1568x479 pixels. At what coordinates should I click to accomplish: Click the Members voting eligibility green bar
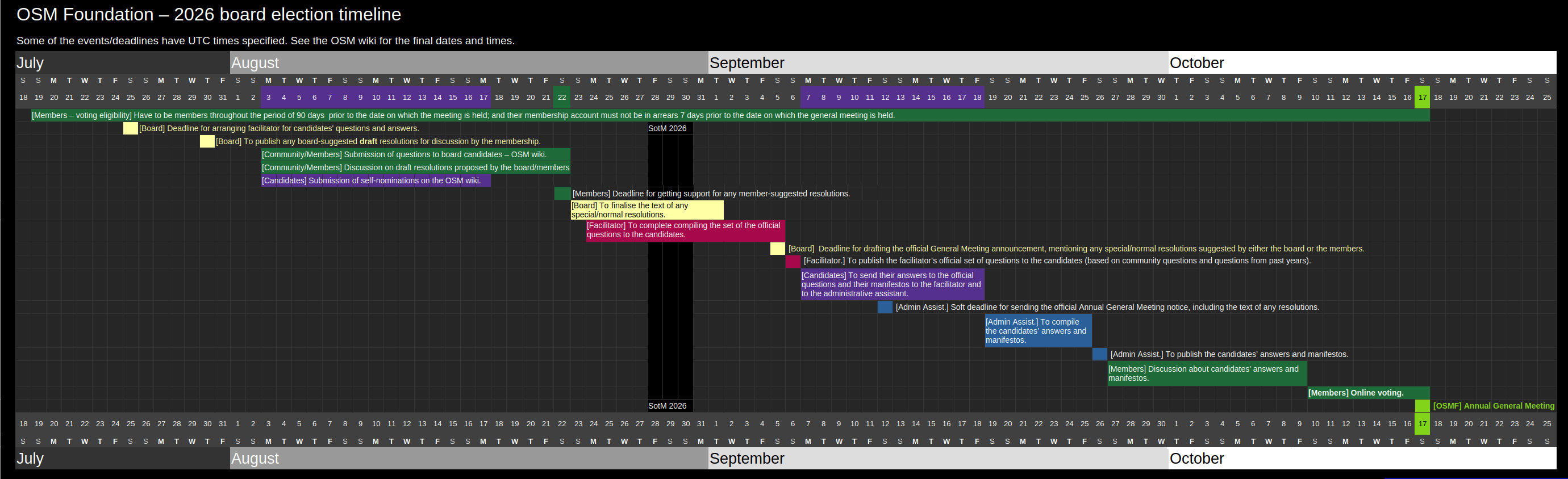click(x=731, y=116)
